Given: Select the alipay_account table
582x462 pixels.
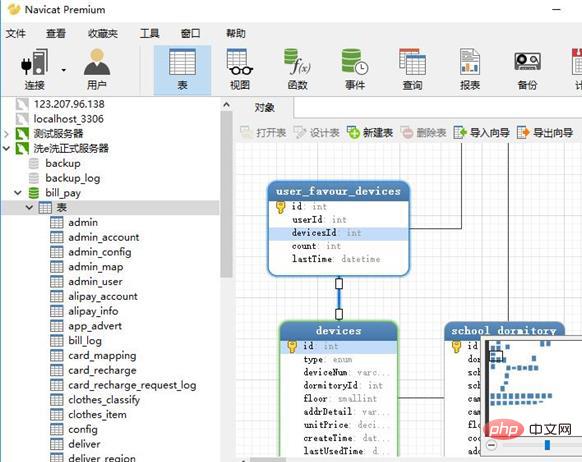Looking at the screenshot, I should (103, 296).
